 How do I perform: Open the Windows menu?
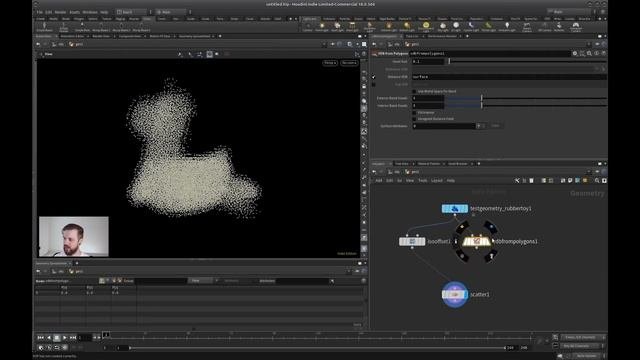tap(90, 12)
